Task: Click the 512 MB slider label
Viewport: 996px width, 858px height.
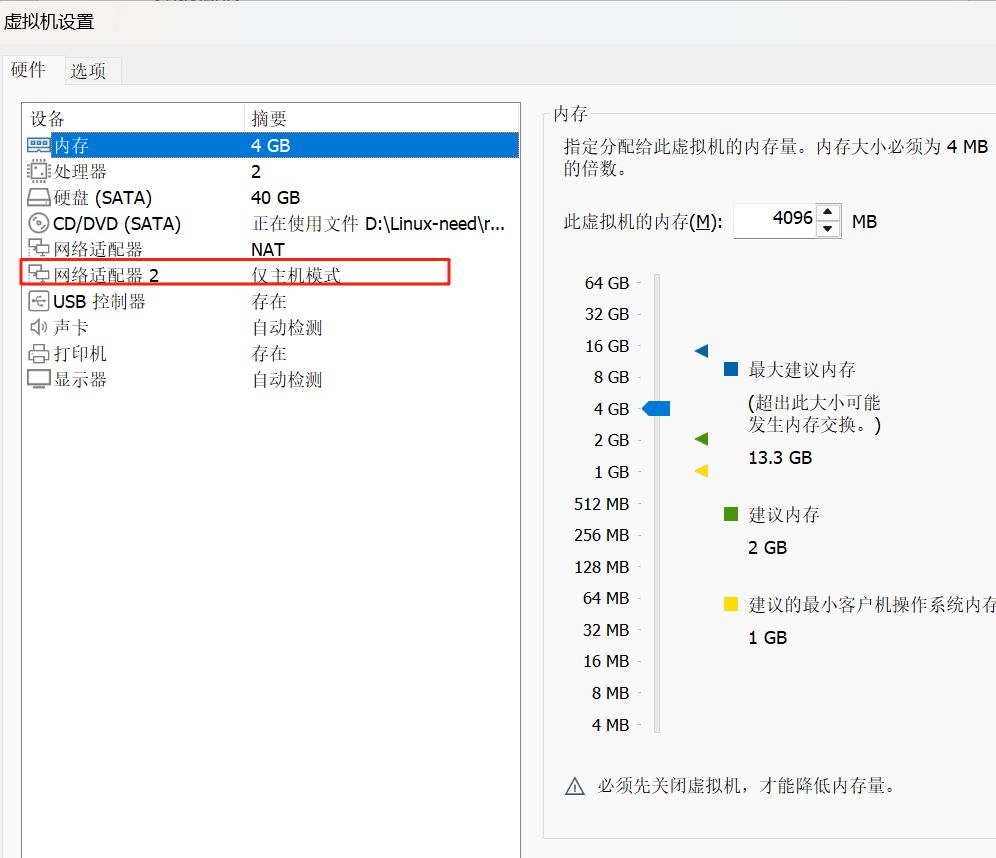Action: 601,504
